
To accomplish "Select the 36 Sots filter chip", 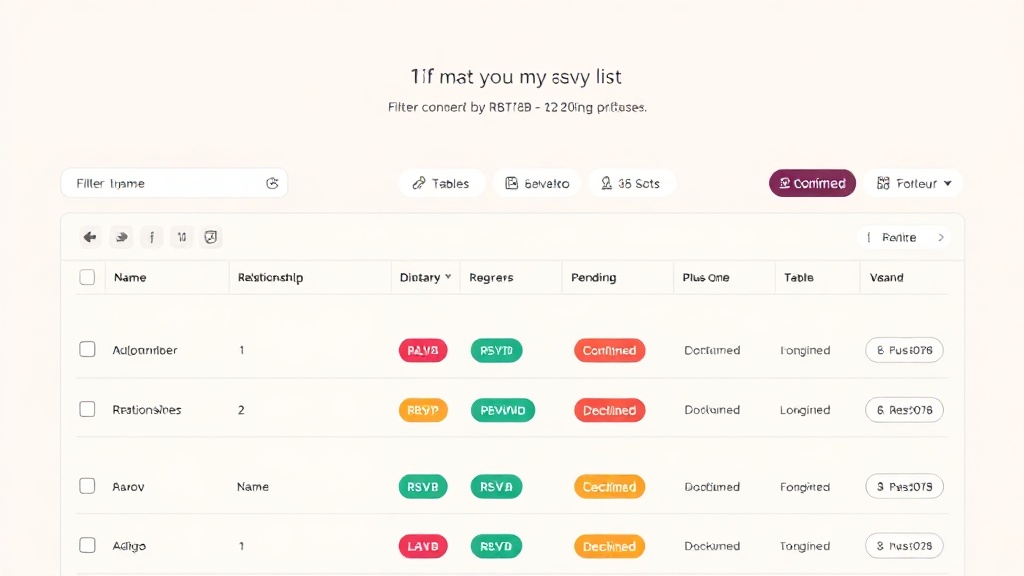I will (x=631, y=184).
